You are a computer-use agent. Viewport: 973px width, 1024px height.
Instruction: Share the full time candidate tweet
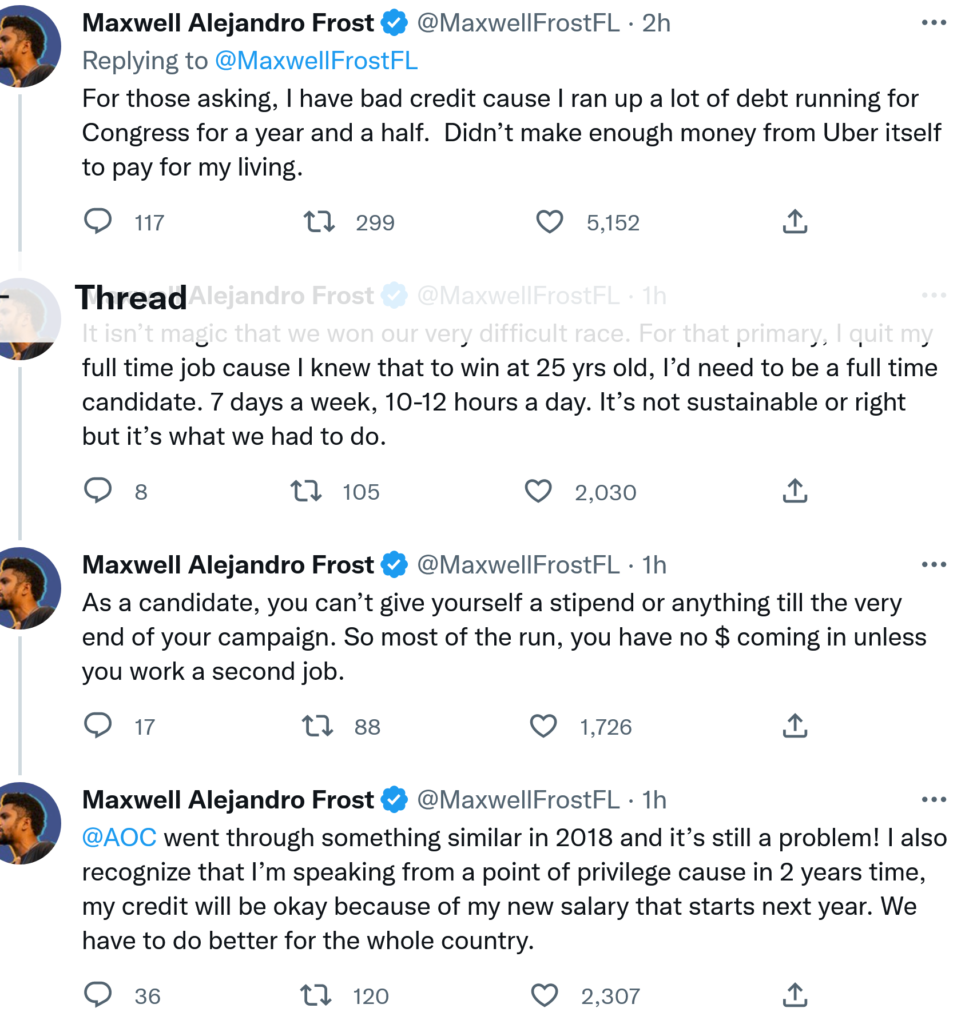(x=794, y=490)
